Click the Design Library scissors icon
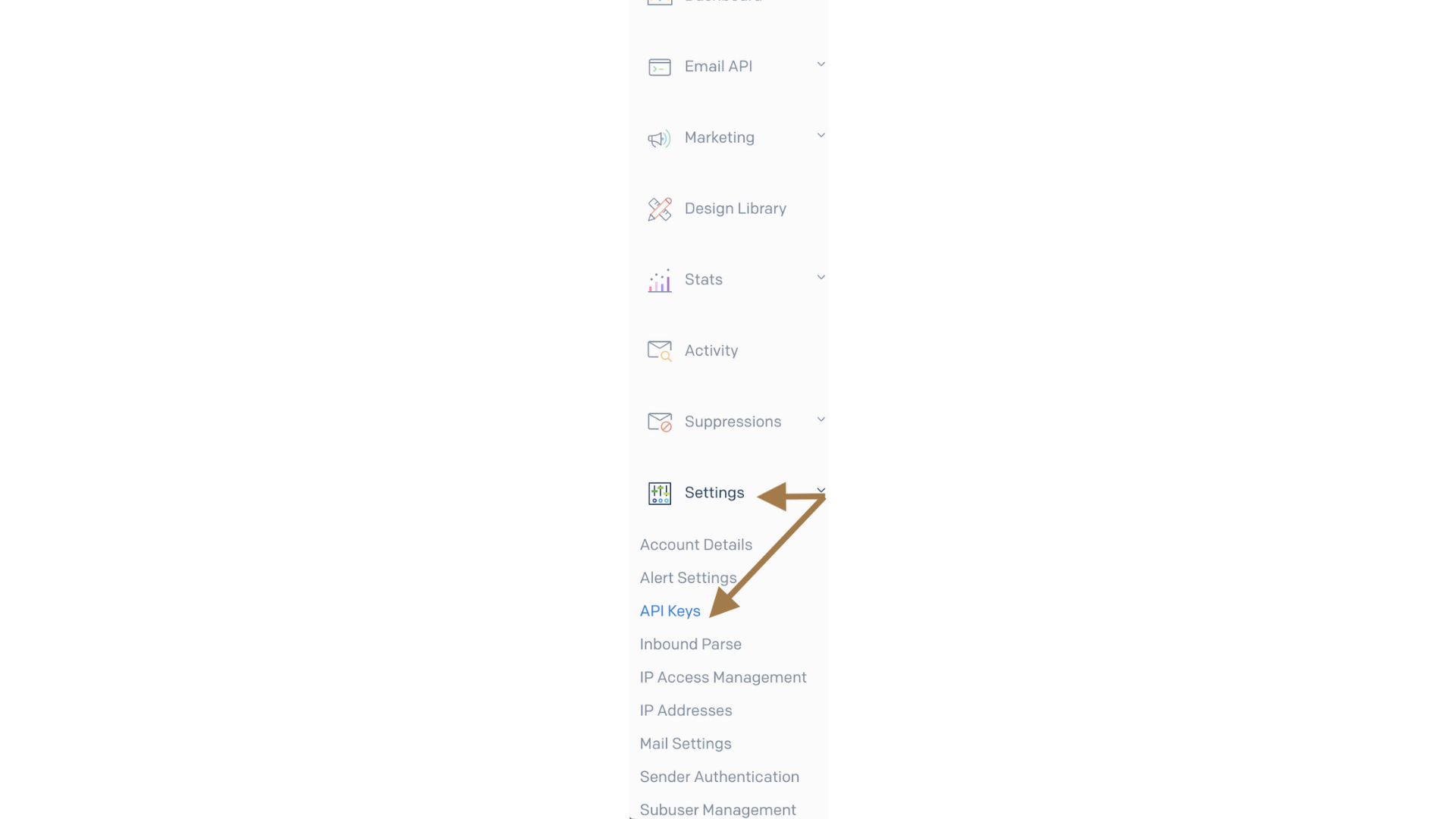The height and width of the screenshot is (819, 1456). point(660,208)
